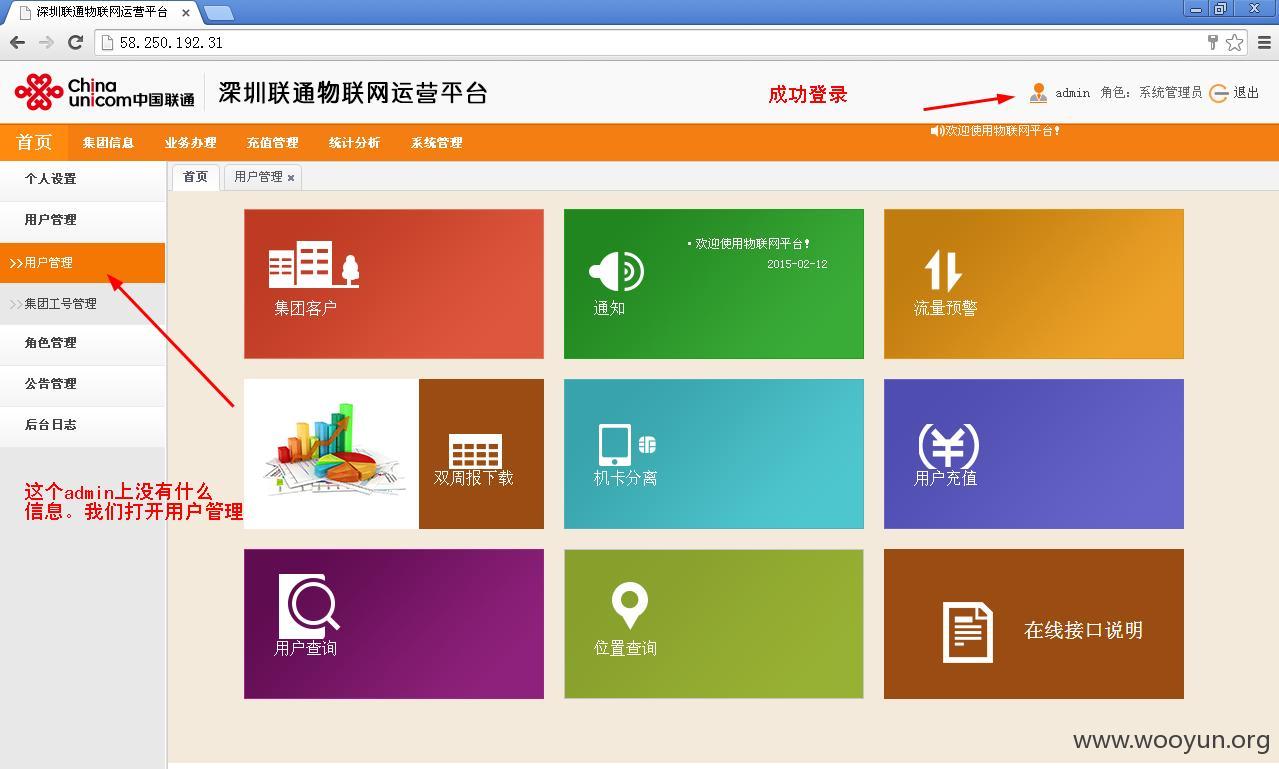Image resolution: width=1279 pixels, height=769 pixels.
Task: Click the 流量预警 arrows icon
Action: pos(943,270)
